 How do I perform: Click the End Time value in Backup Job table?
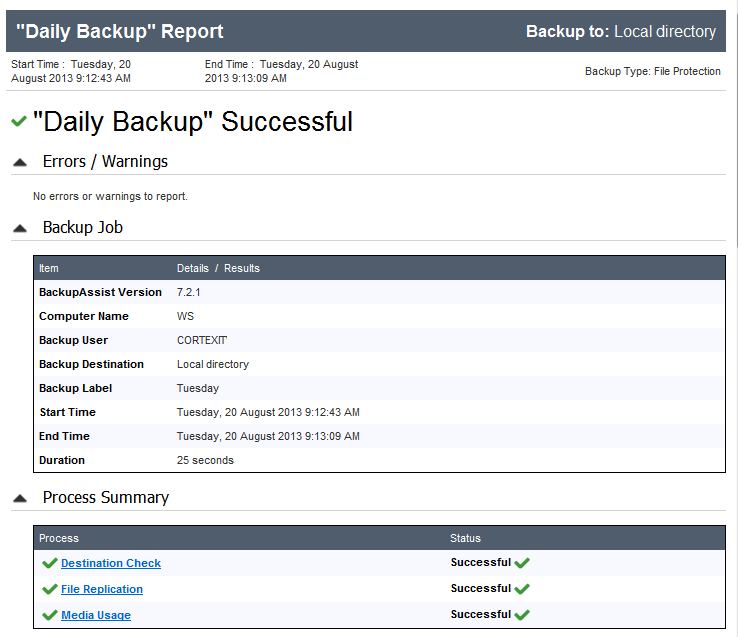268,436
